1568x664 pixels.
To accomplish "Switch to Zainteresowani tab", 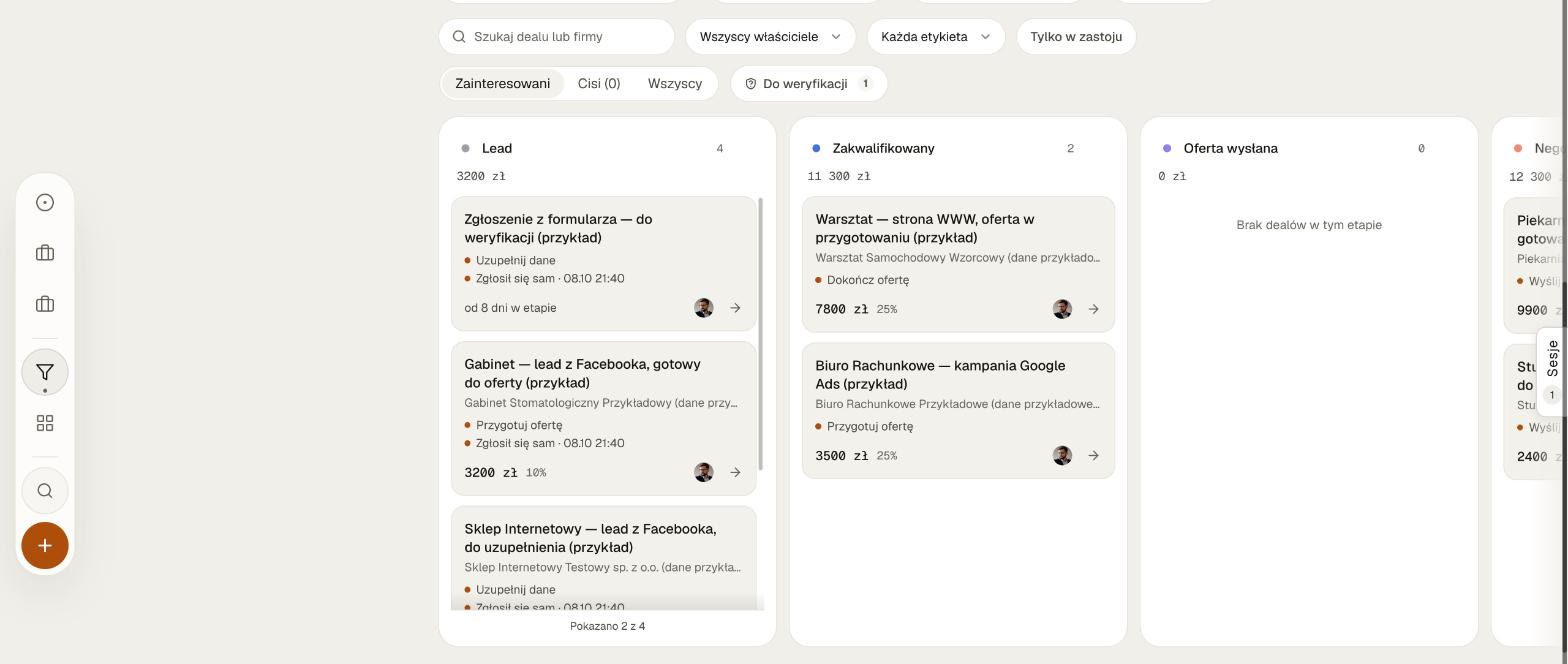I will 503,84.
